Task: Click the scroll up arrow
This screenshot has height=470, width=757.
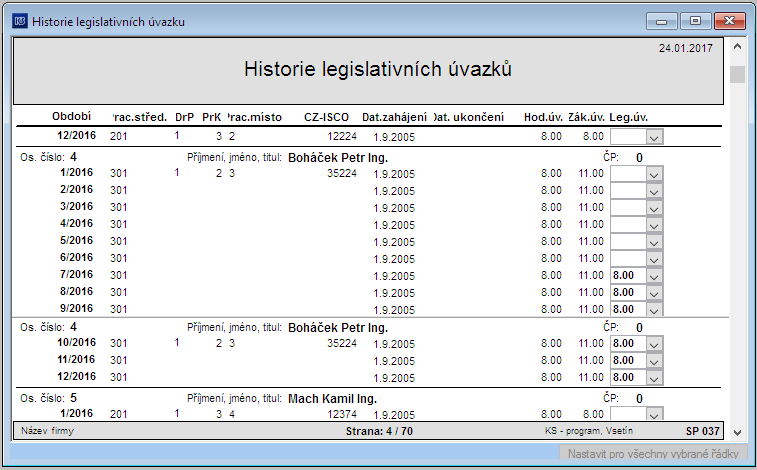Action: pos(737,47)
